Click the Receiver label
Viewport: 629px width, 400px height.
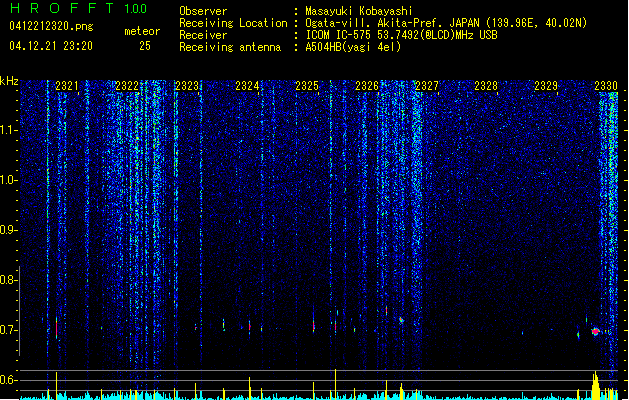click(203, 35)
